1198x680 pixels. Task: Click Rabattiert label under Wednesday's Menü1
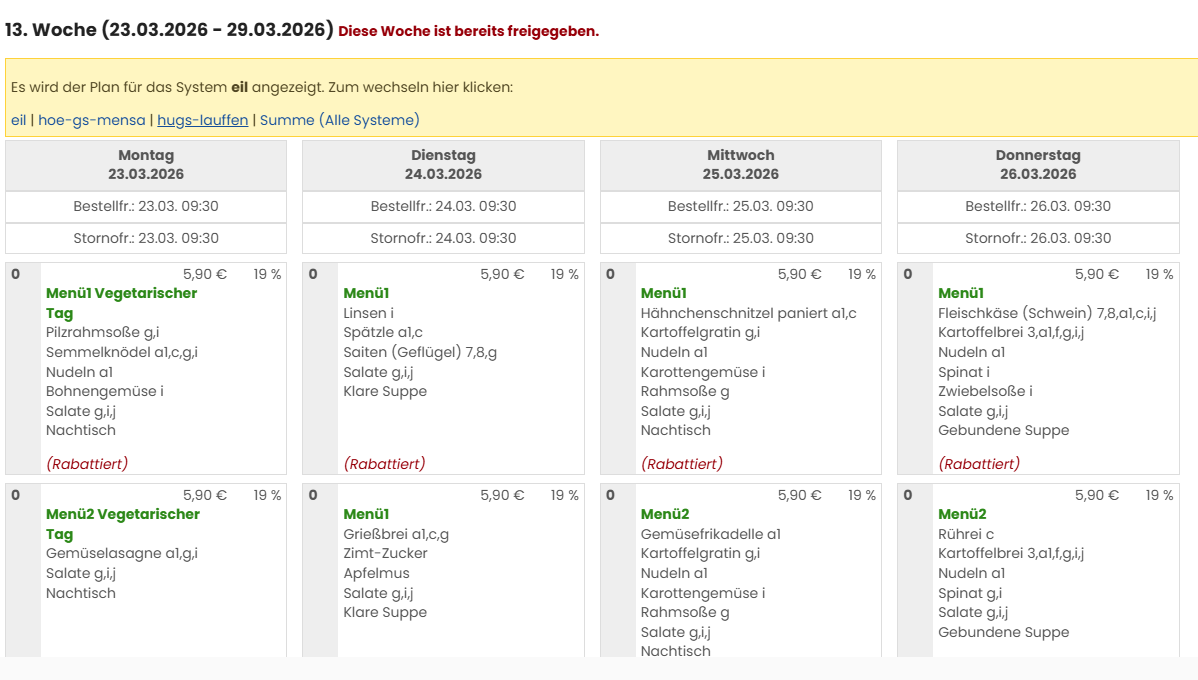pyautogui.click(x=682, y=464)
